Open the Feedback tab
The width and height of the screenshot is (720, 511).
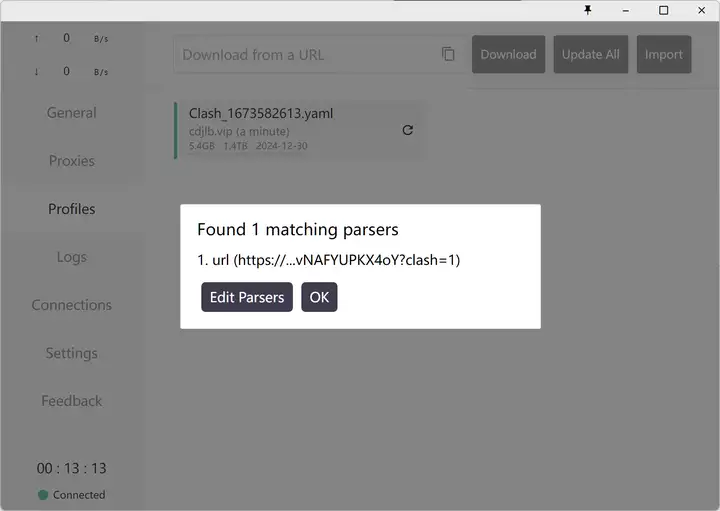[72, 401]
